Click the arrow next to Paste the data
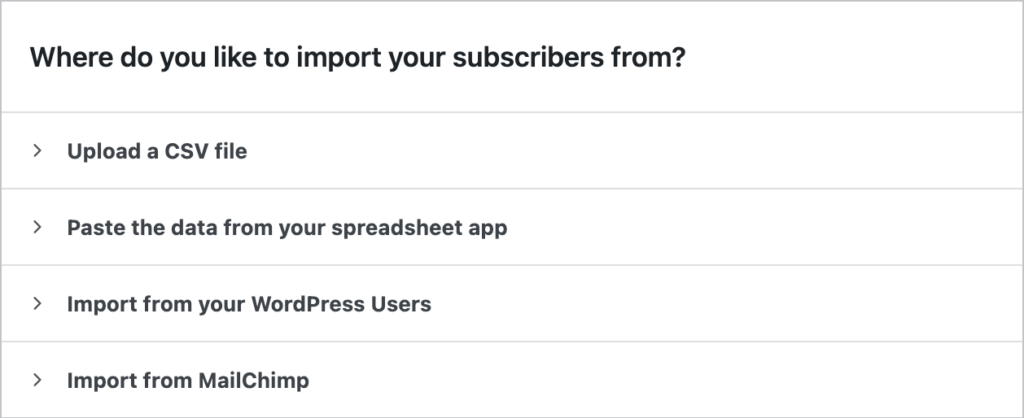1024x418 pixels. pyautogui.click(x=37, y=227)
